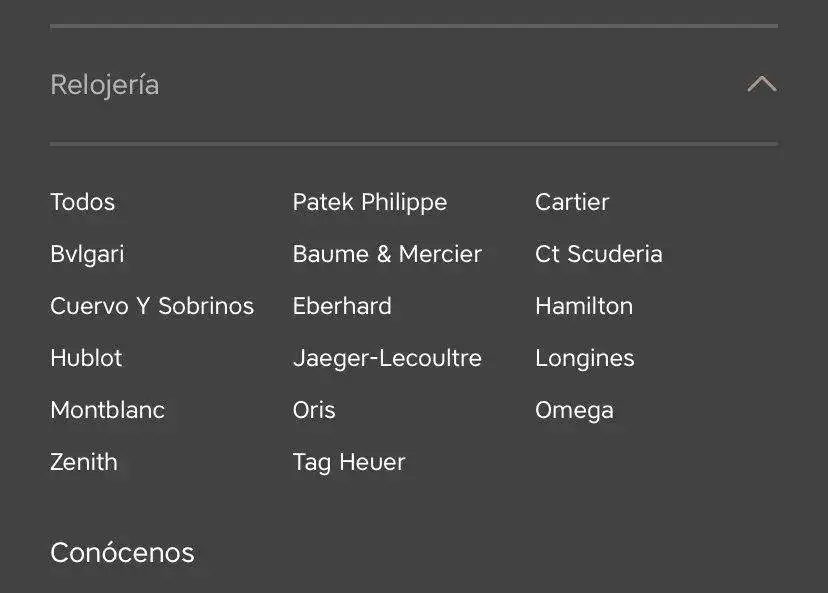The height and width of the screenshot is (593, 828).
Task: Select the Zenith brand link
Action: click(84, 462)
